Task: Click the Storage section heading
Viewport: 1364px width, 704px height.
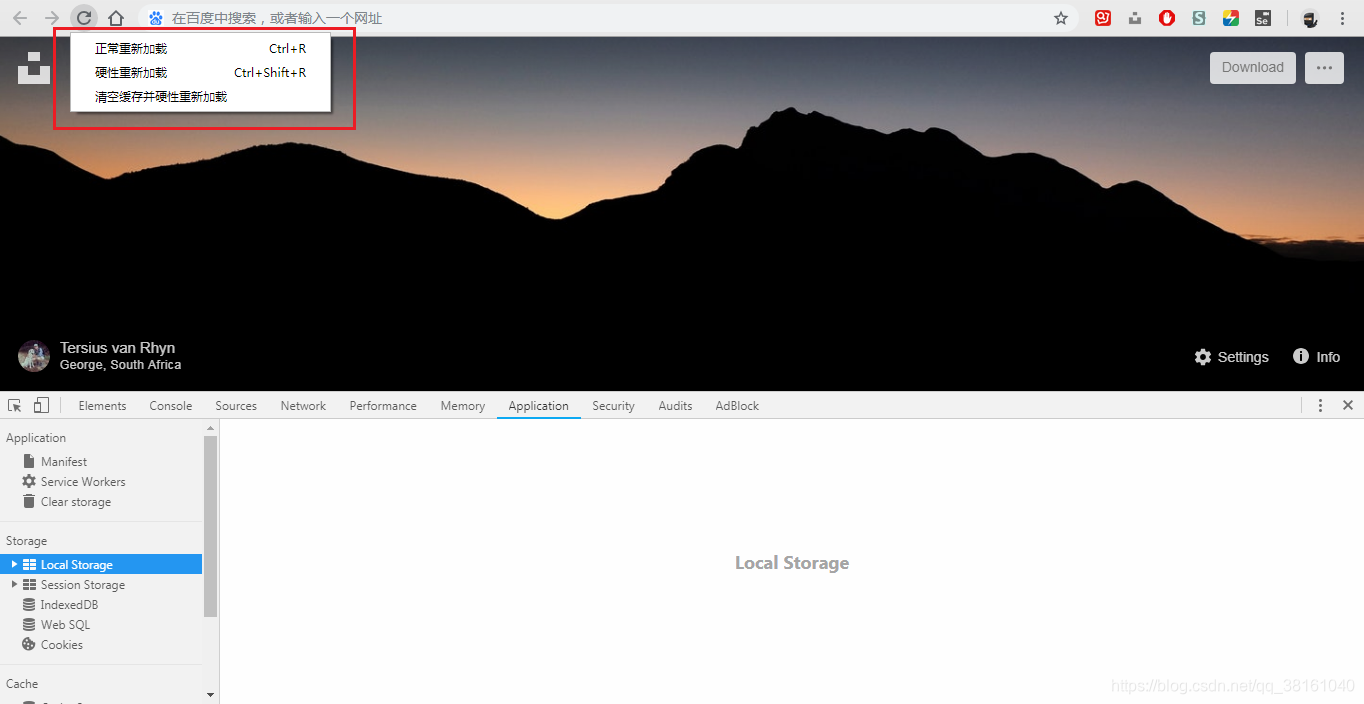Action: click(x=27, y=541)
